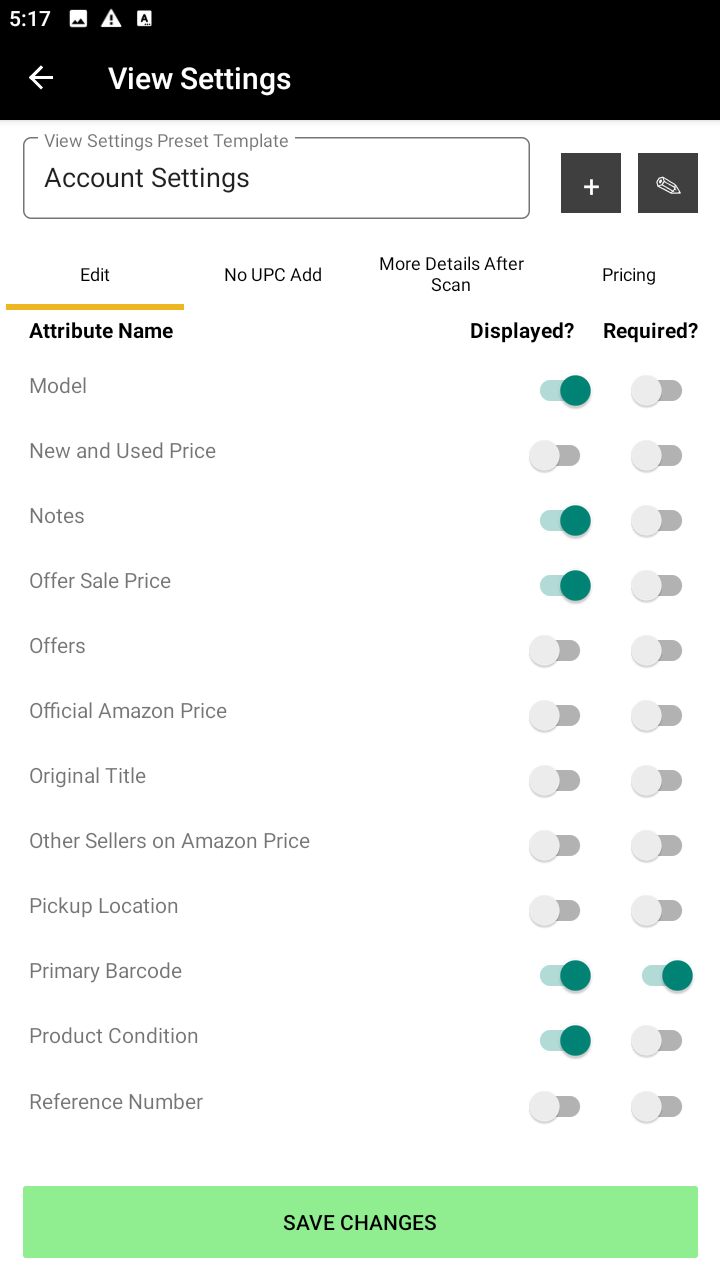
Task: Edit preset template with pencil icon
Action: point(668,184)
